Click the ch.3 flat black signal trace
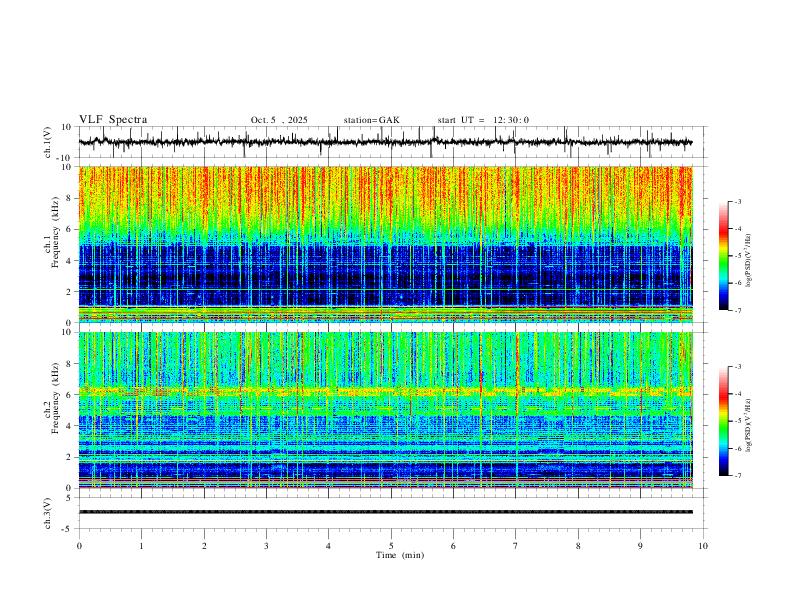Screen dimensions: 792x612 pos(385,512)
